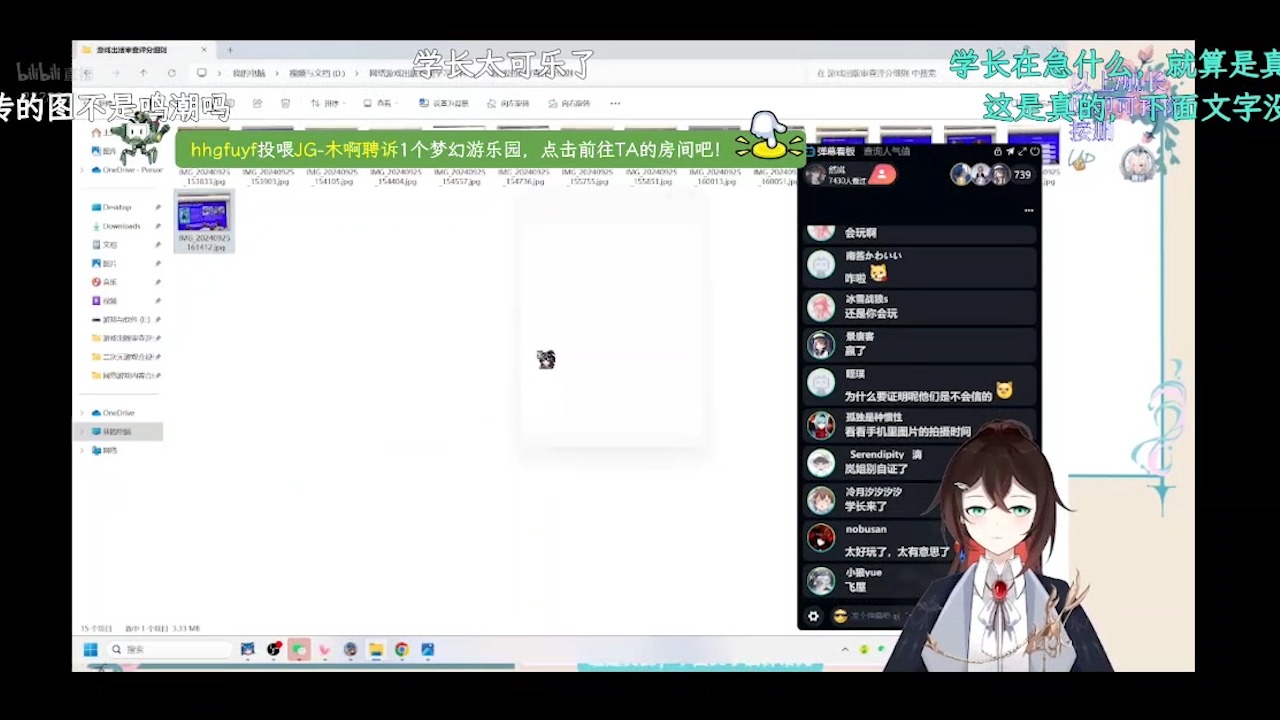Click the Back navigation button in Explorer
1280x720 pixels.
click(86, 73)
